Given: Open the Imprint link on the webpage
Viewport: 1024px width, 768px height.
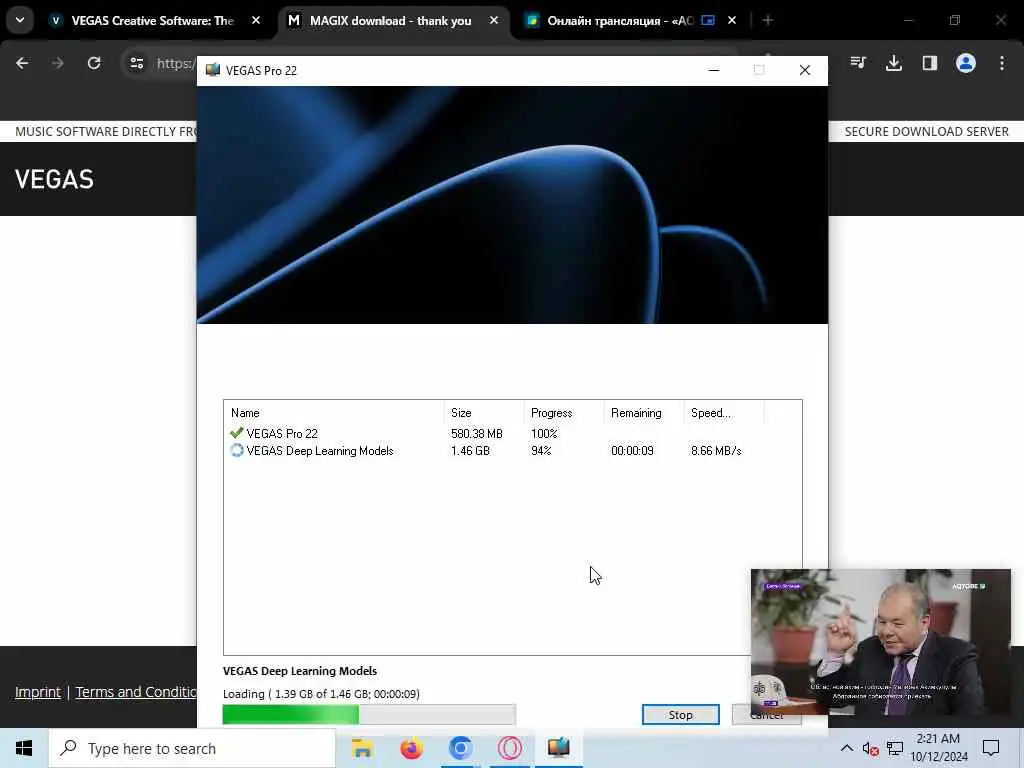Looking at the screenshot, I should (38, 692).
